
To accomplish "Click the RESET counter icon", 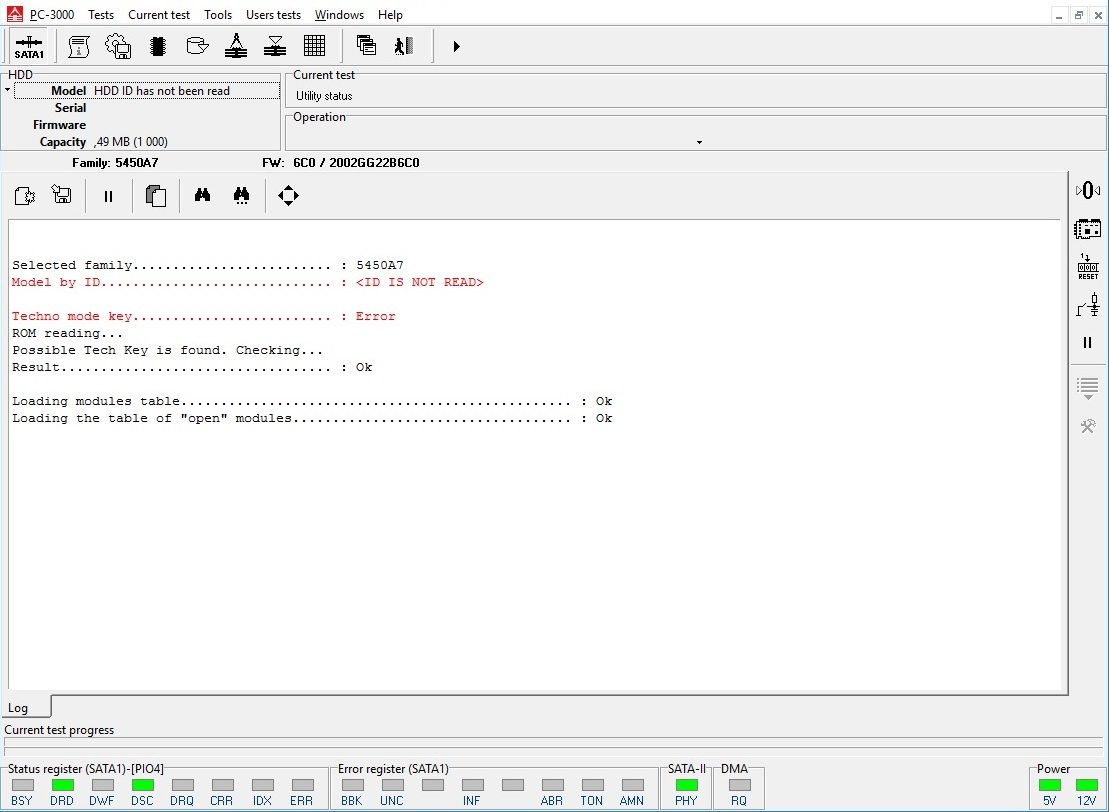I will click(1088, 267).
